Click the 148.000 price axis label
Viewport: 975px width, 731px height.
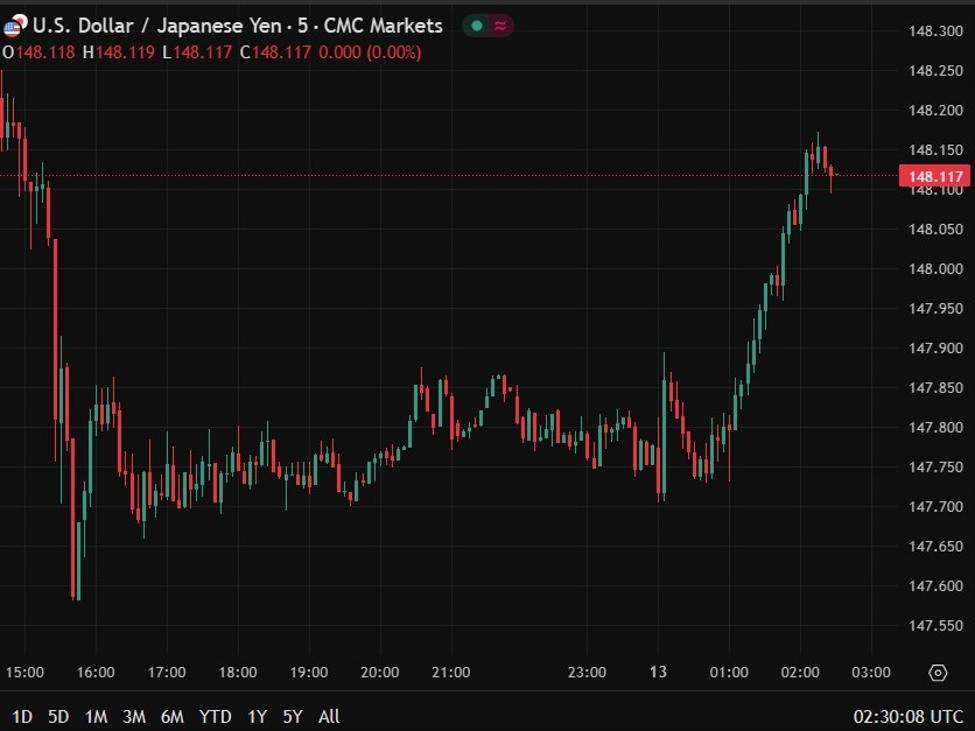(935, 269)
